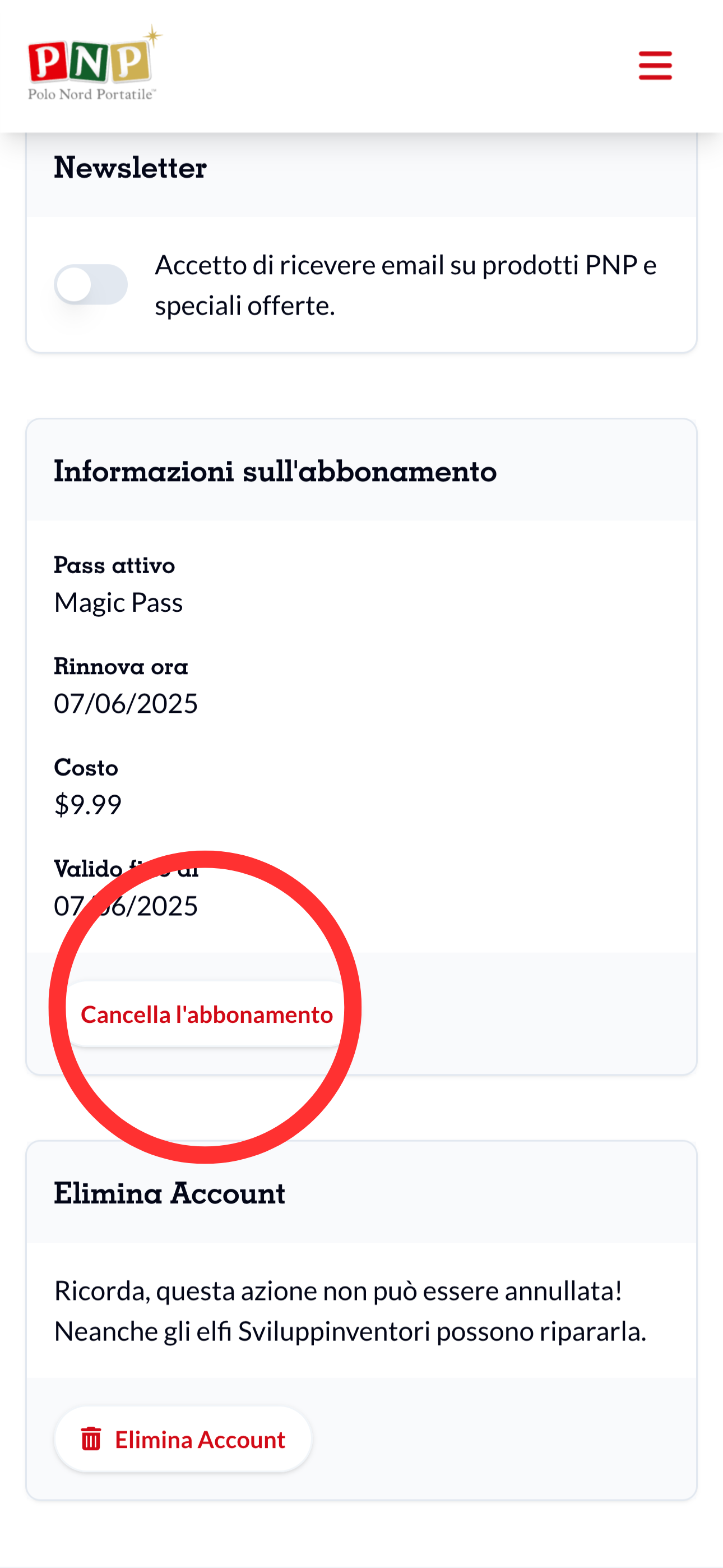Viewport: 723px width, 1568px height.
Task: Toggle the newsletter email switch
Action: [x=91, y=284]
